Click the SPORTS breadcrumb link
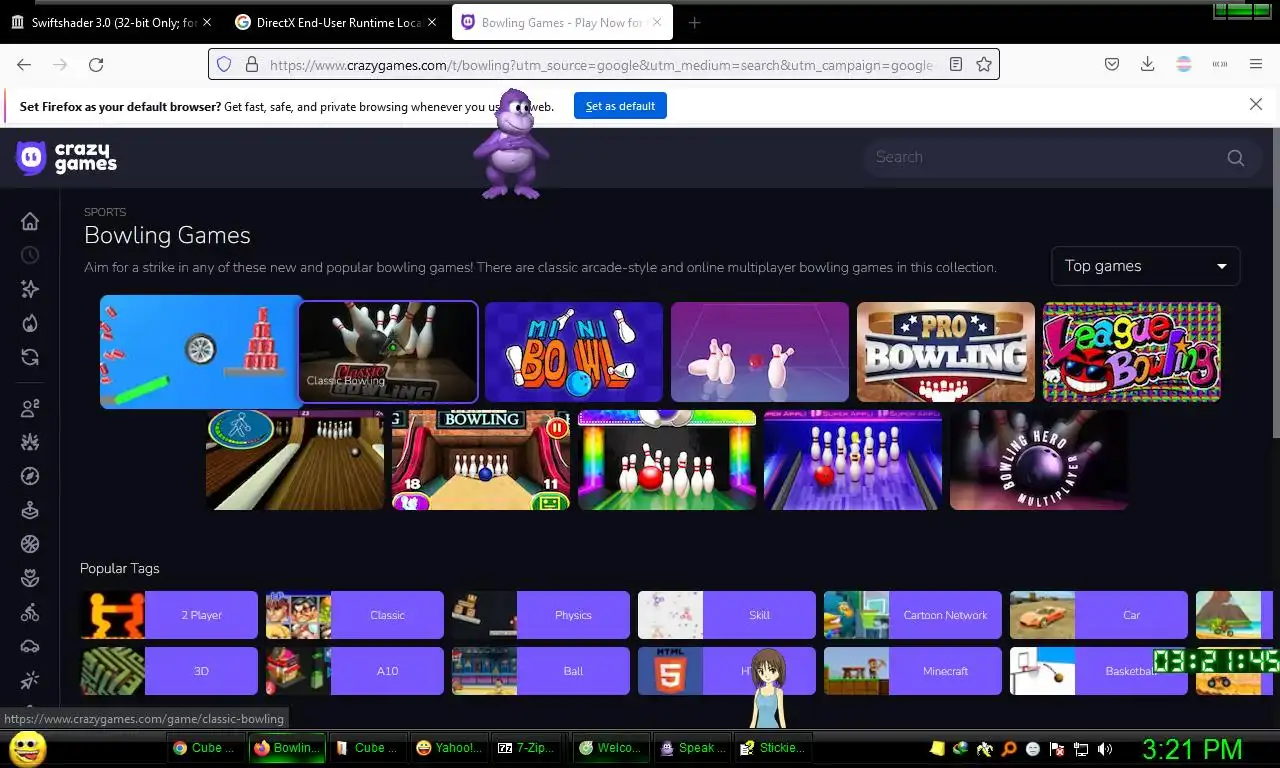 105,212
